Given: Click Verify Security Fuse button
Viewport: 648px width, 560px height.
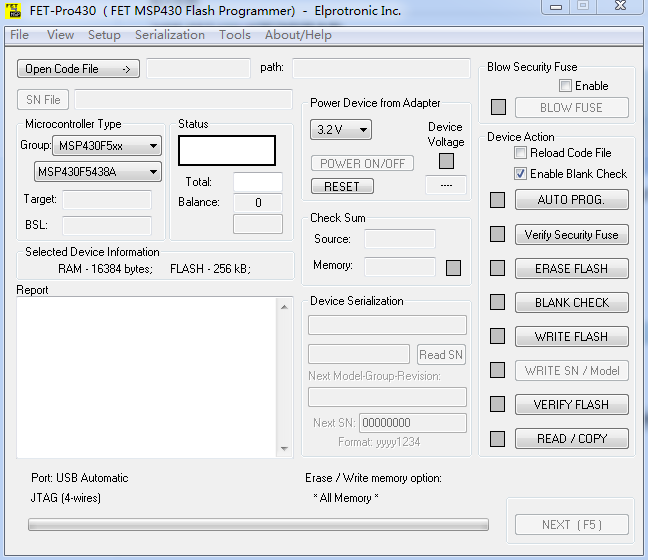Looking at the screenshot, I should (572, 234).
